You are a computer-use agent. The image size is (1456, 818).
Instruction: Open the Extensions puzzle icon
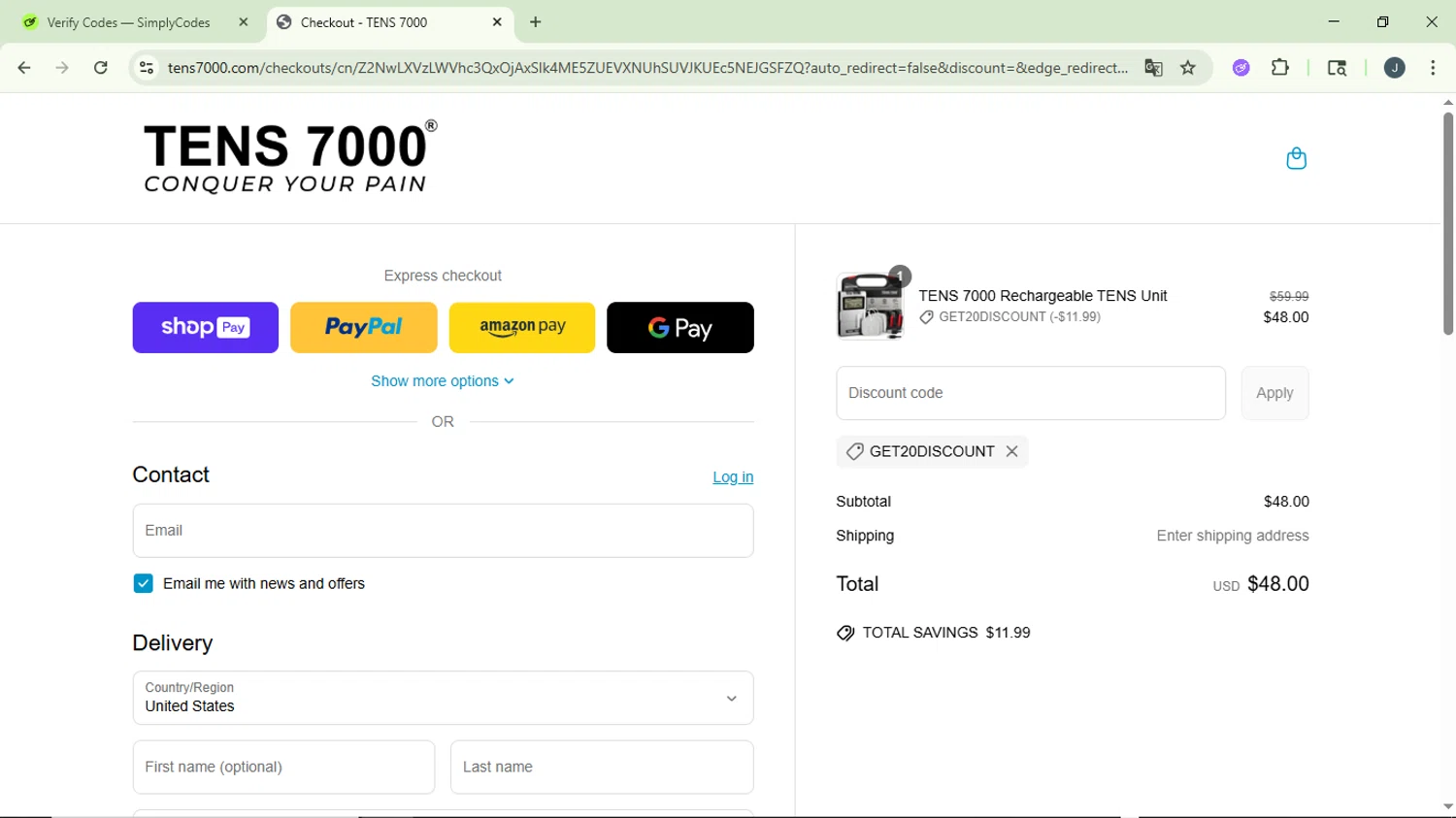[1280, 68]
